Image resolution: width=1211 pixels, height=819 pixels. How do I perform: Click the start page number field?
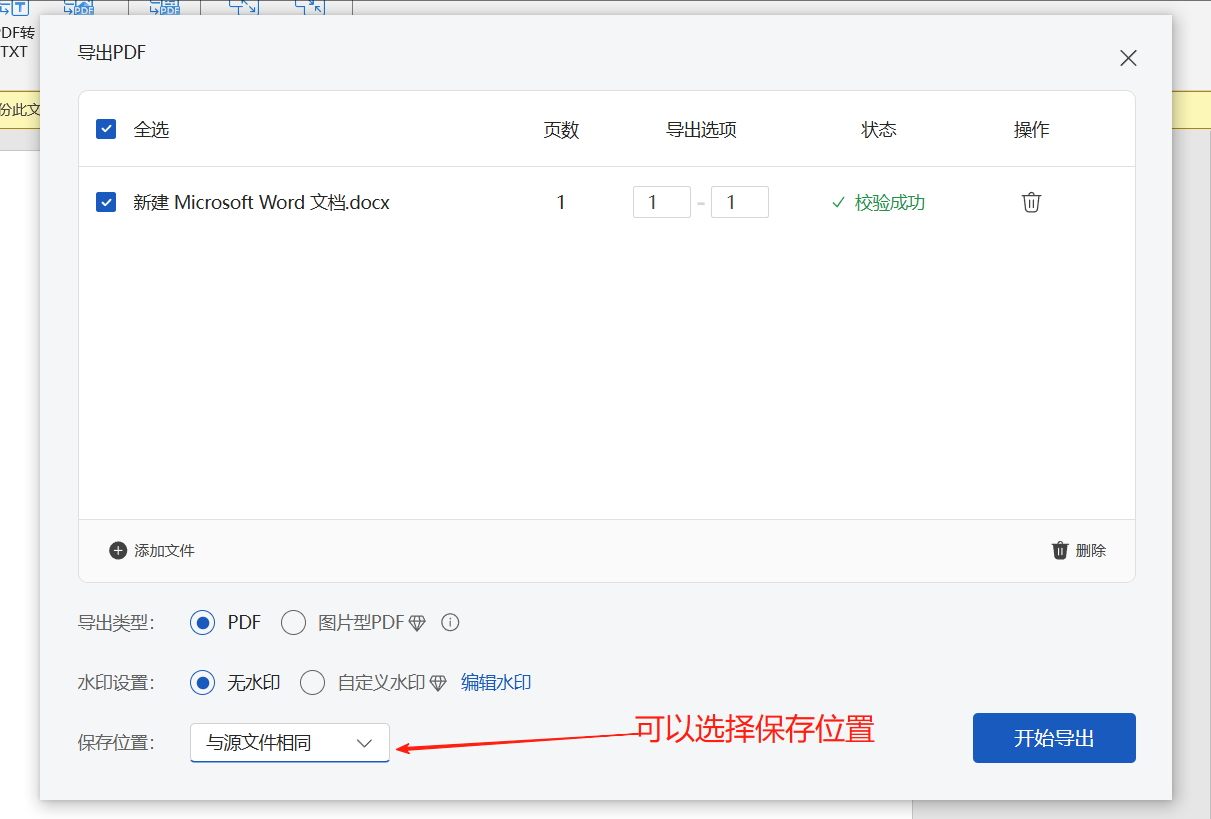coord(661,202)
